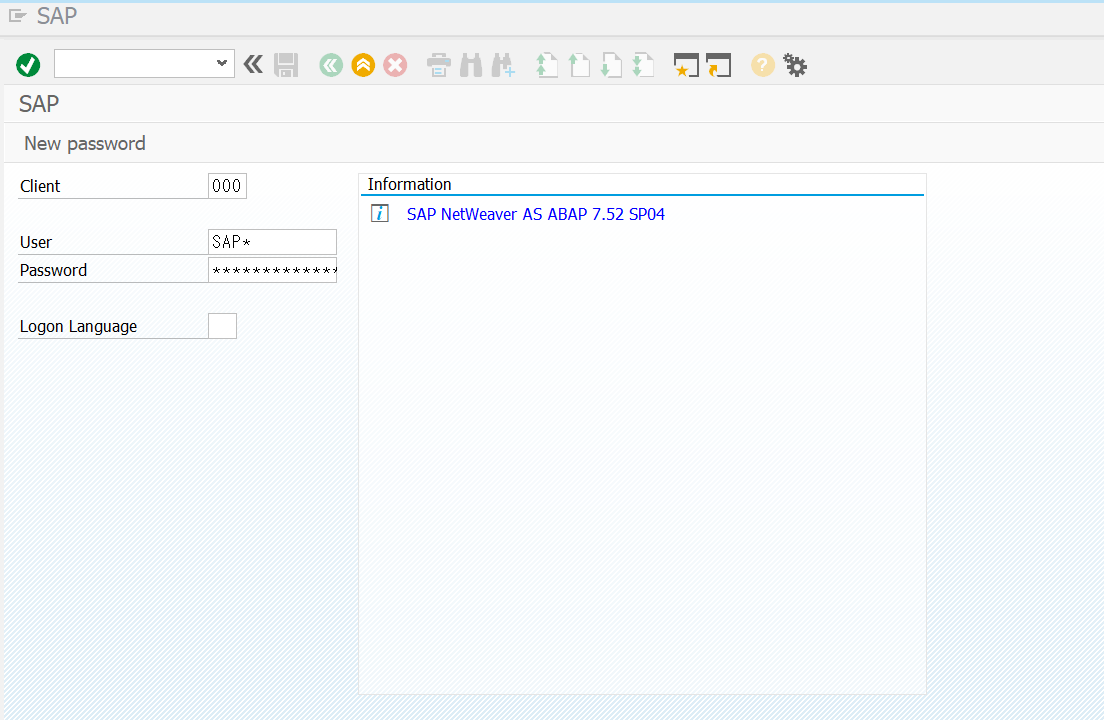Click the green Enter checkmark icon
Image resolution: width=1104 pixels, height=720 pixels.
pos(28,65)
